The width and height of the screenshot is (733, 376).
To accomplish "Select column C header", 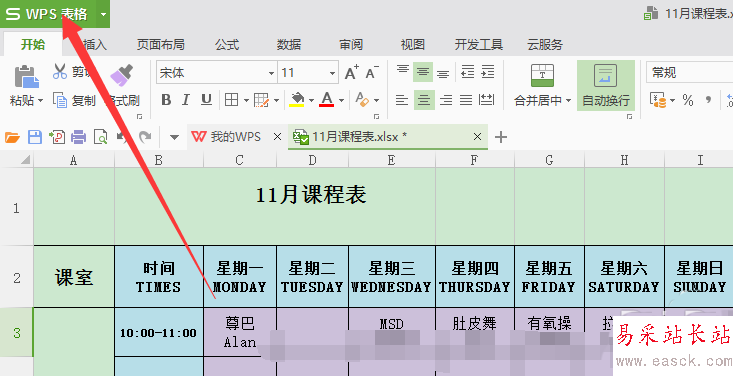I will point(240,160).
